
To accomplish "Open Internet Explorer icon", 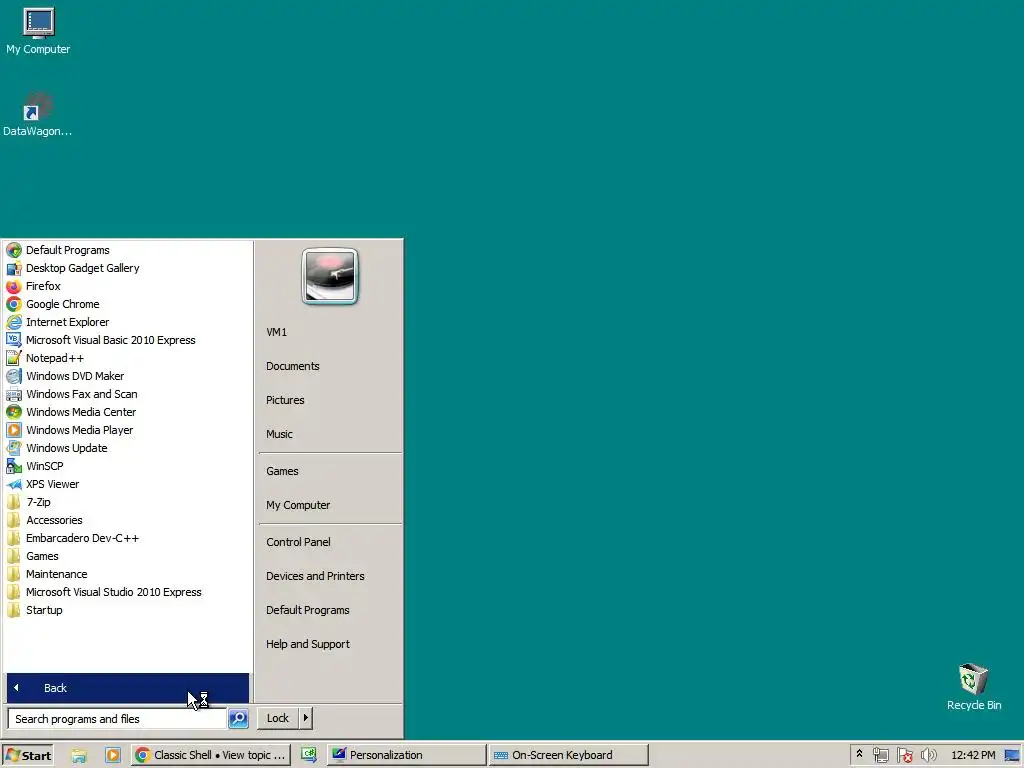I will [14, 322].
